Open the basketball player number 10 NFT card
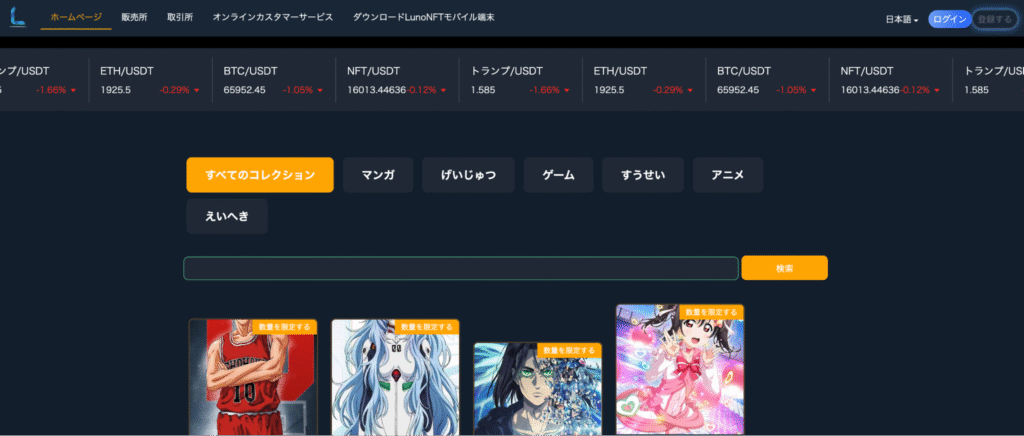The width and height of the screenshot is (1024, 436). click(253, 377)
